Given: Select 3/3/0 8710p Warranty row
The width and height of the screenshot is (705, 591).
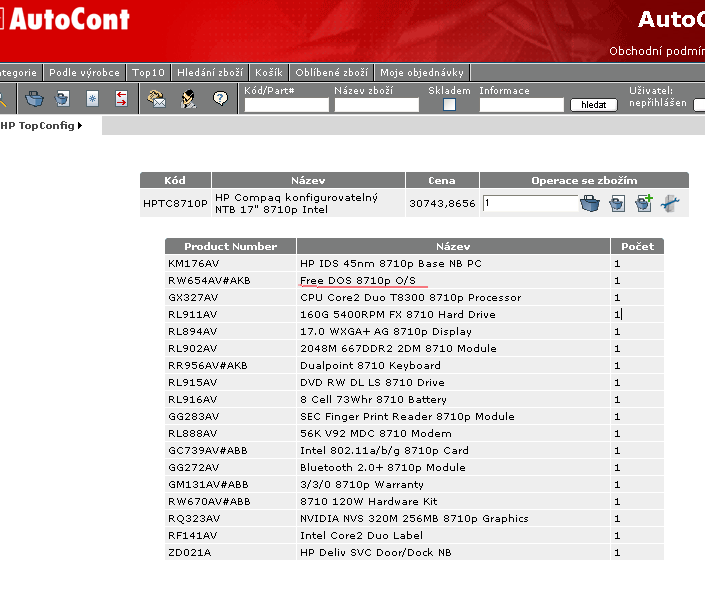Looking at the screenshot, I should coord(414,484).
